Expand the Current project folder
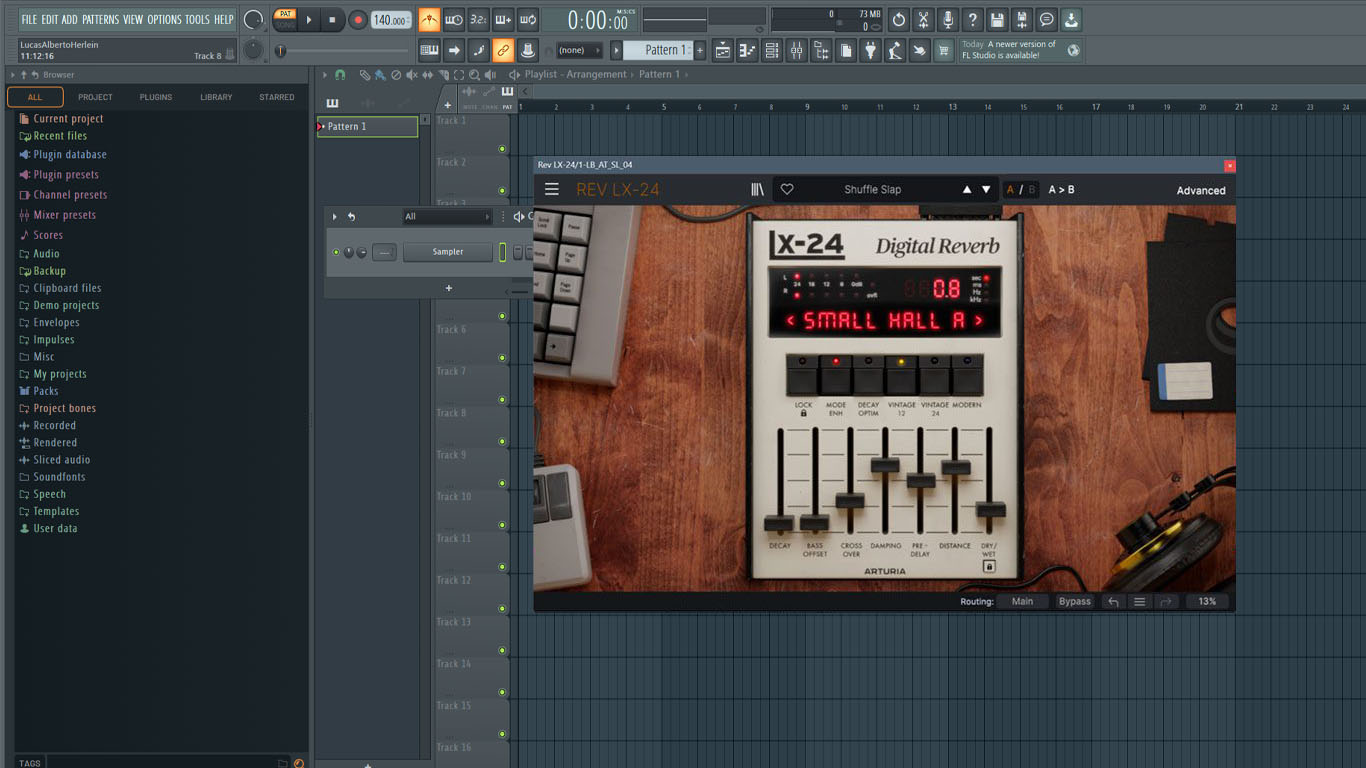This screenshot has width=1366, height=768. [x=68, y=119]
